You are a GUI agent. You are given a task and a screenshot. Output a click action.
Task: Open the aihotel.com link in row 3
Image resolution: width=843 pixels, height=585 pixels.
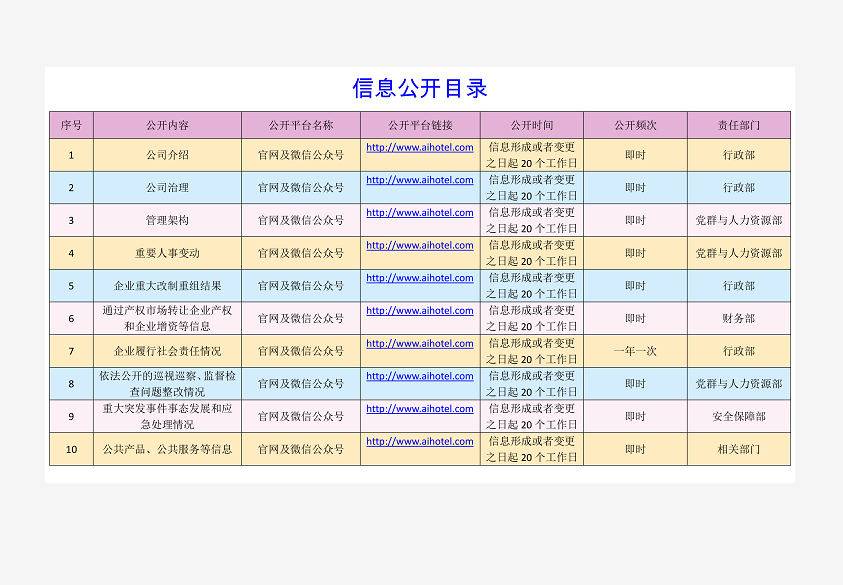(420, 213)
